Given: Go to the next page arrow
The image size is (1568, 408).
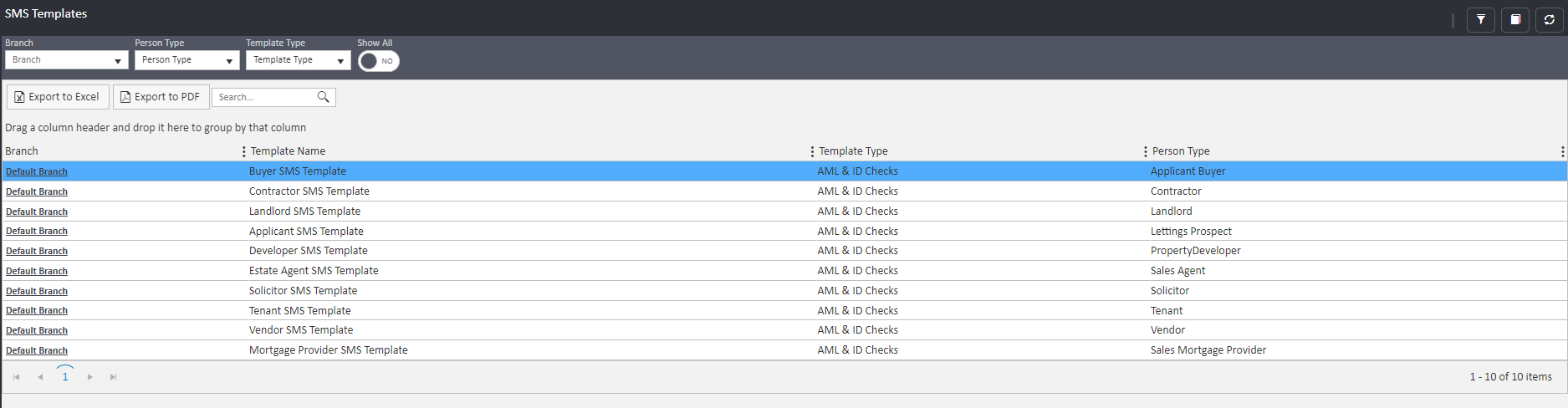Looking at the screenshot, I should click(x=89, y=377).
